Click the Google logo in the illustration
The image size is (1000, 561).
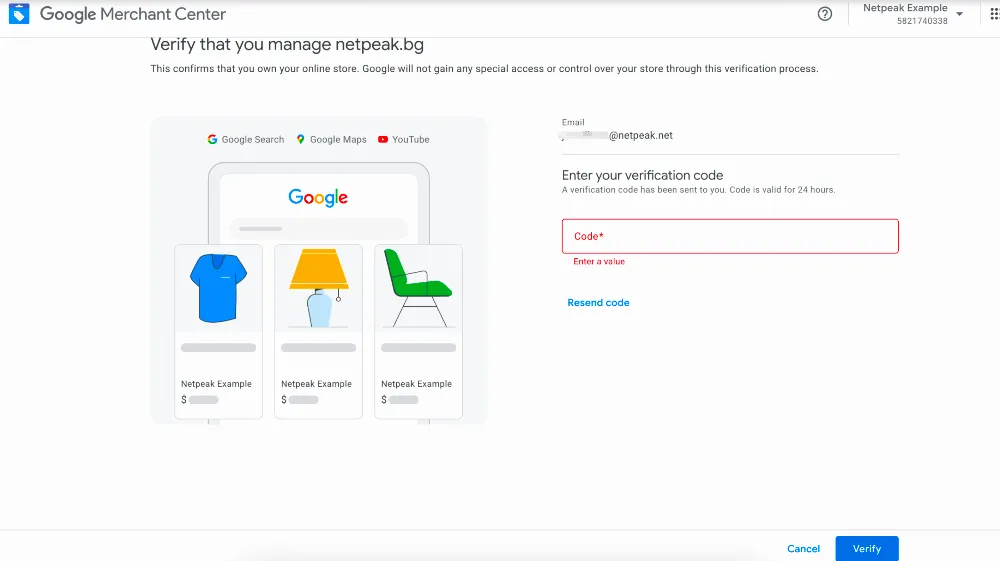point(318,198)
